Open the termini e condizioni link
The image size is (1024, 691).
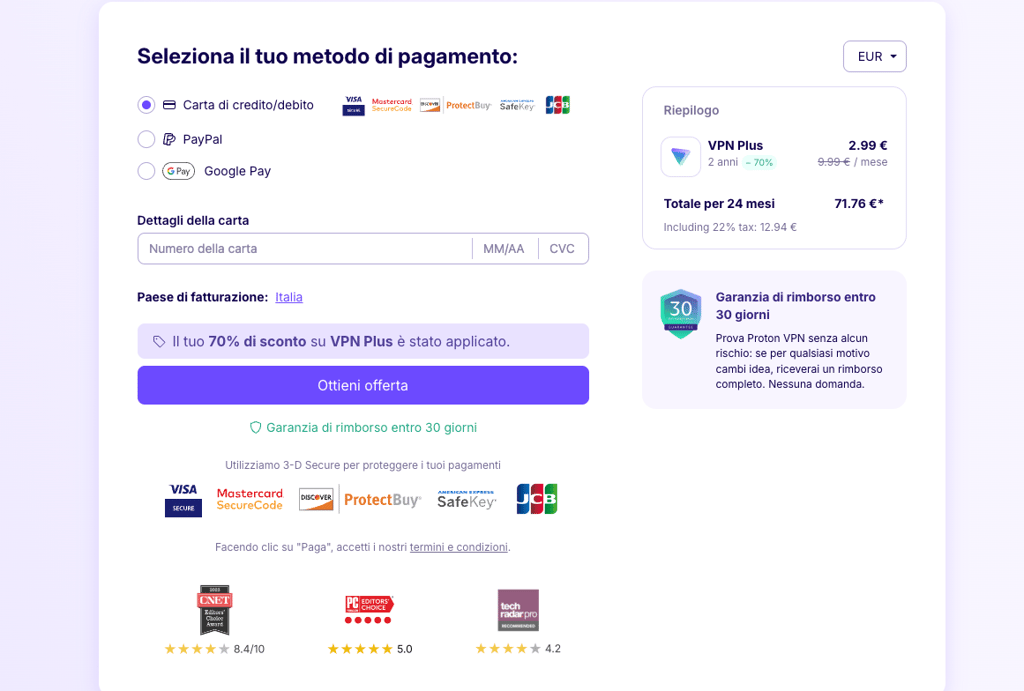click(x=458, y=547)
